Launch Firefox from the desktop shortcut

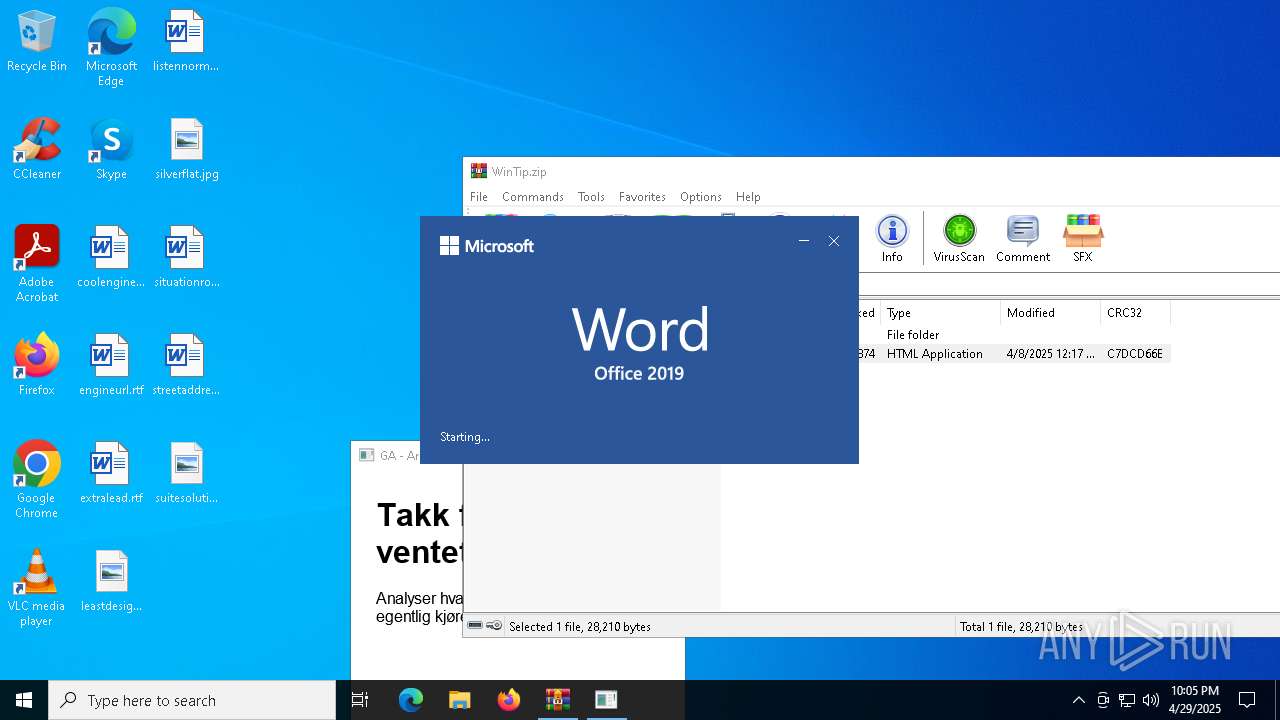click(x=37, y=366)
